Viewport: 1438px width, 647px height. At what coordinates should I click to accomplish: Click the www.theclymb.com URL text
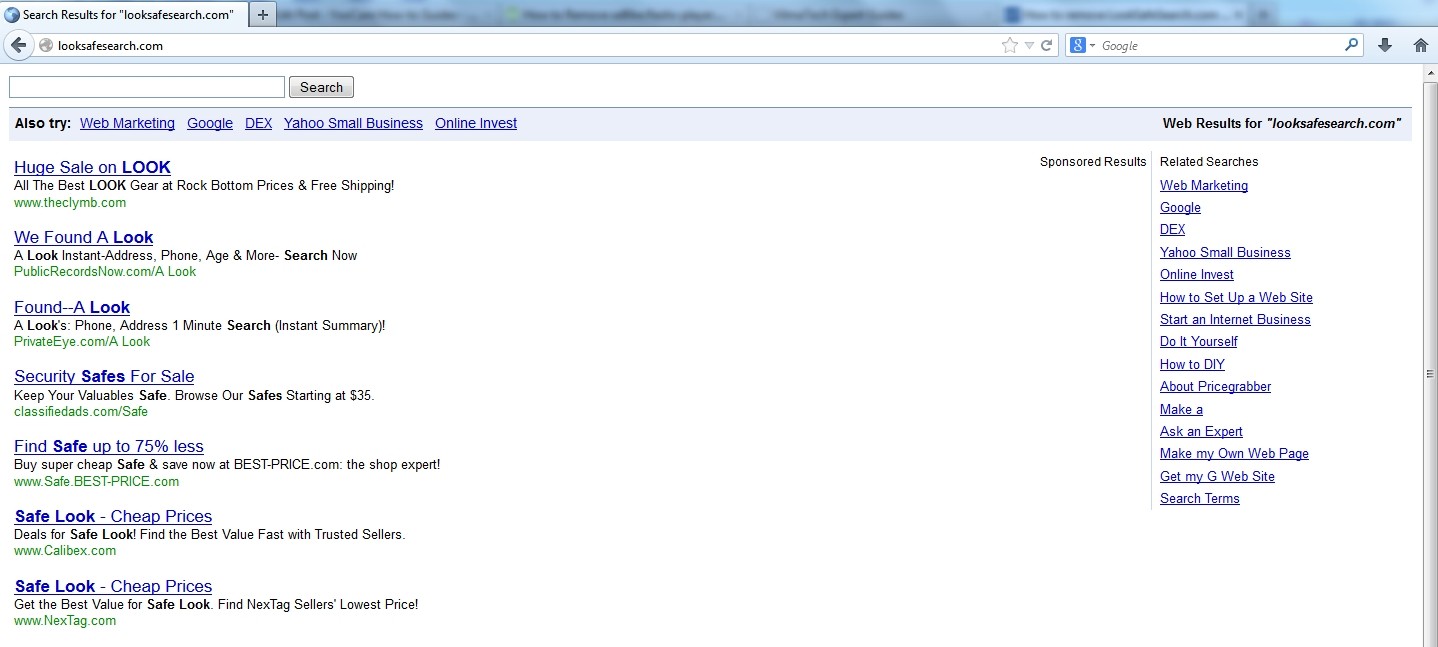point(70,202)
